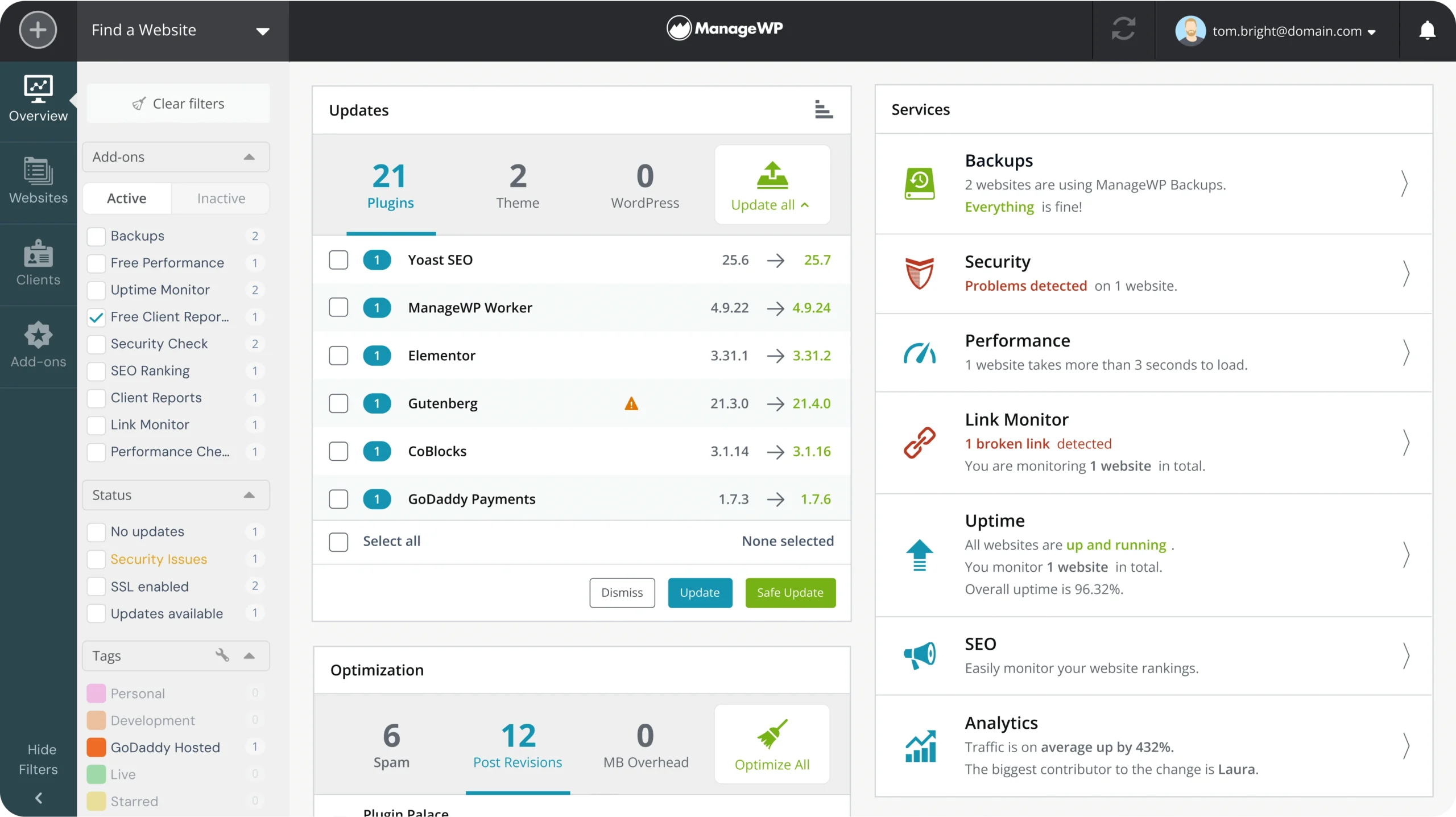Check the ManageWP Worker checkbox

(338, 308)
